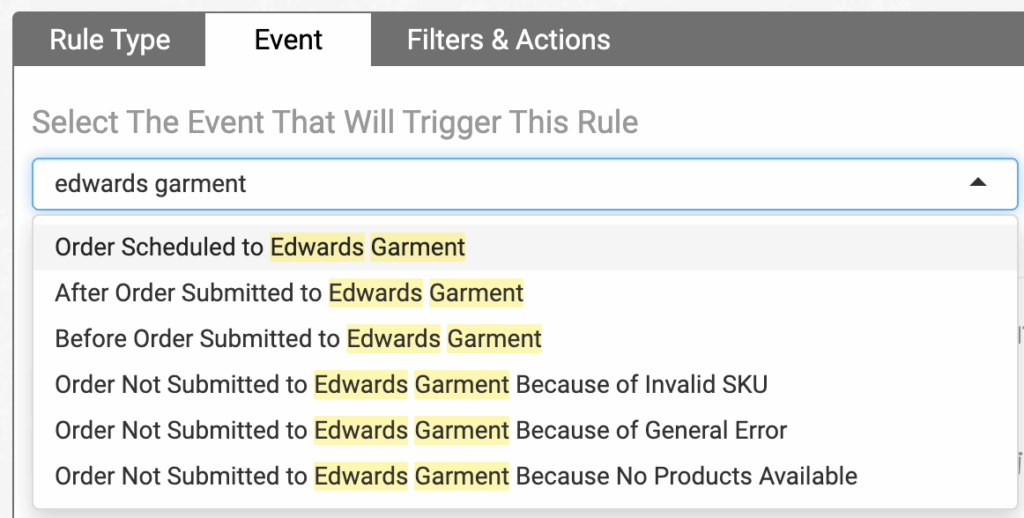Click highlighted 'Edwards' in Order Scheduled option
Viewport: 1024px width, 518px height.
pyautogui.click(x=317, y=247)
